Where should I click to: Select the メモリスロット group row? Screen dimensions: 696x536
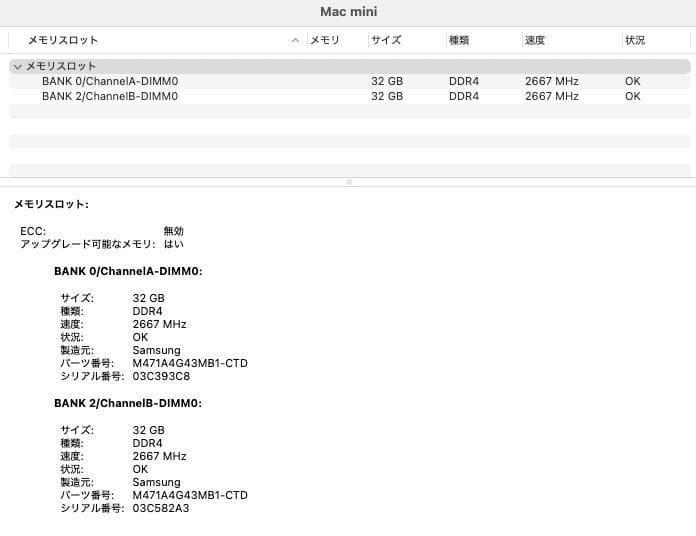click(x=61, y=66)
